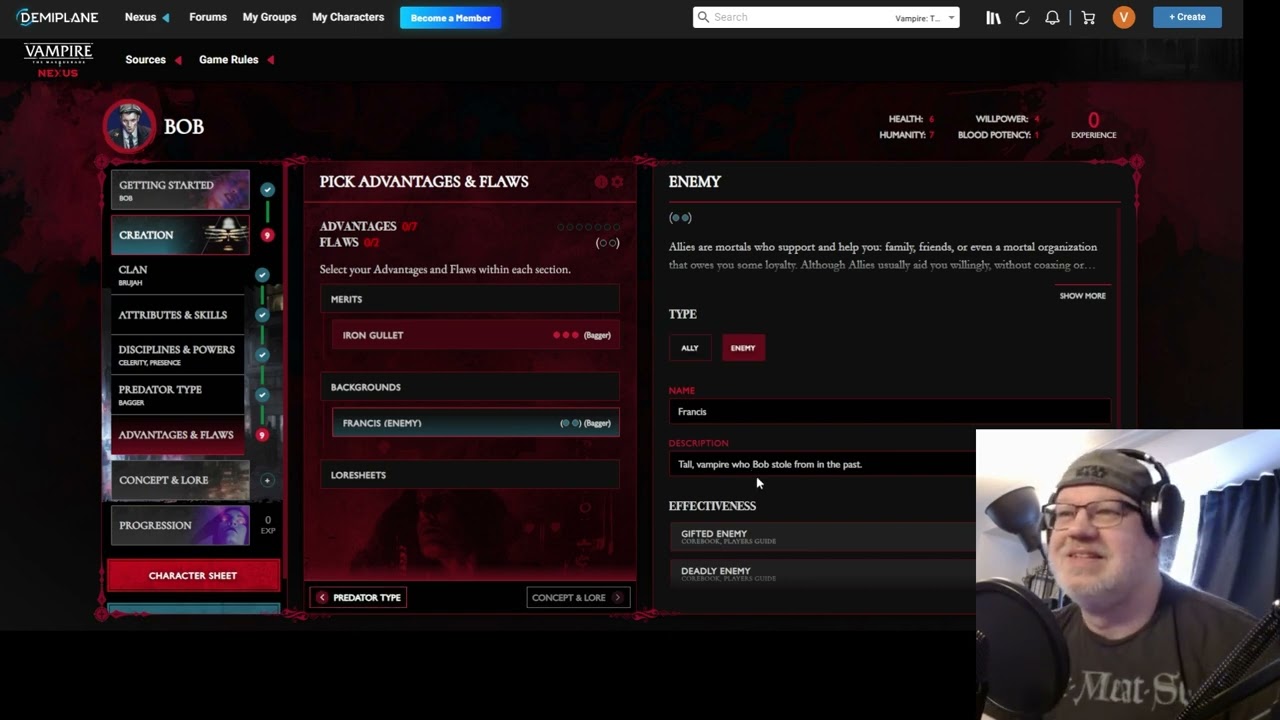Go back to Predator Type
The image size is (1280, 720).
click(x=357, y=597)
